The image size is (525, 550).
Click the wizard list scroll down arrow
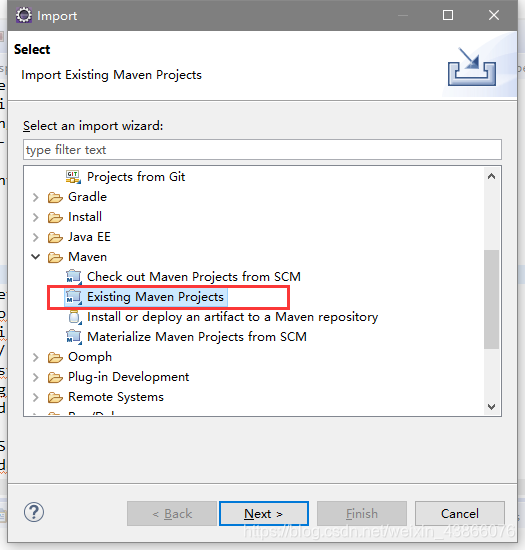(492, 407)
